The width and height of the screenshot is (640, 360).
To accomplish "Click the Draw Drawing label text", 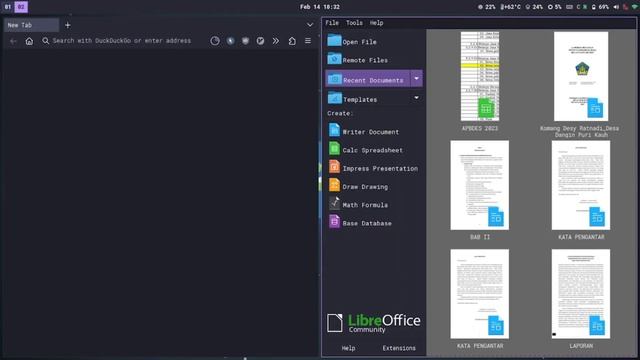I will (365, 187).
